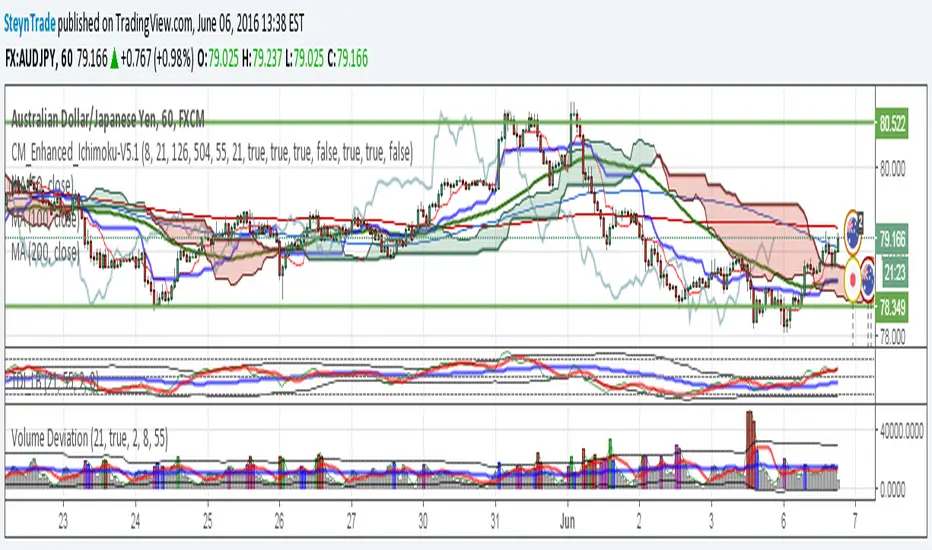
Task: Click the date 27 on the time axis
Action: click(x=351, y=521)
